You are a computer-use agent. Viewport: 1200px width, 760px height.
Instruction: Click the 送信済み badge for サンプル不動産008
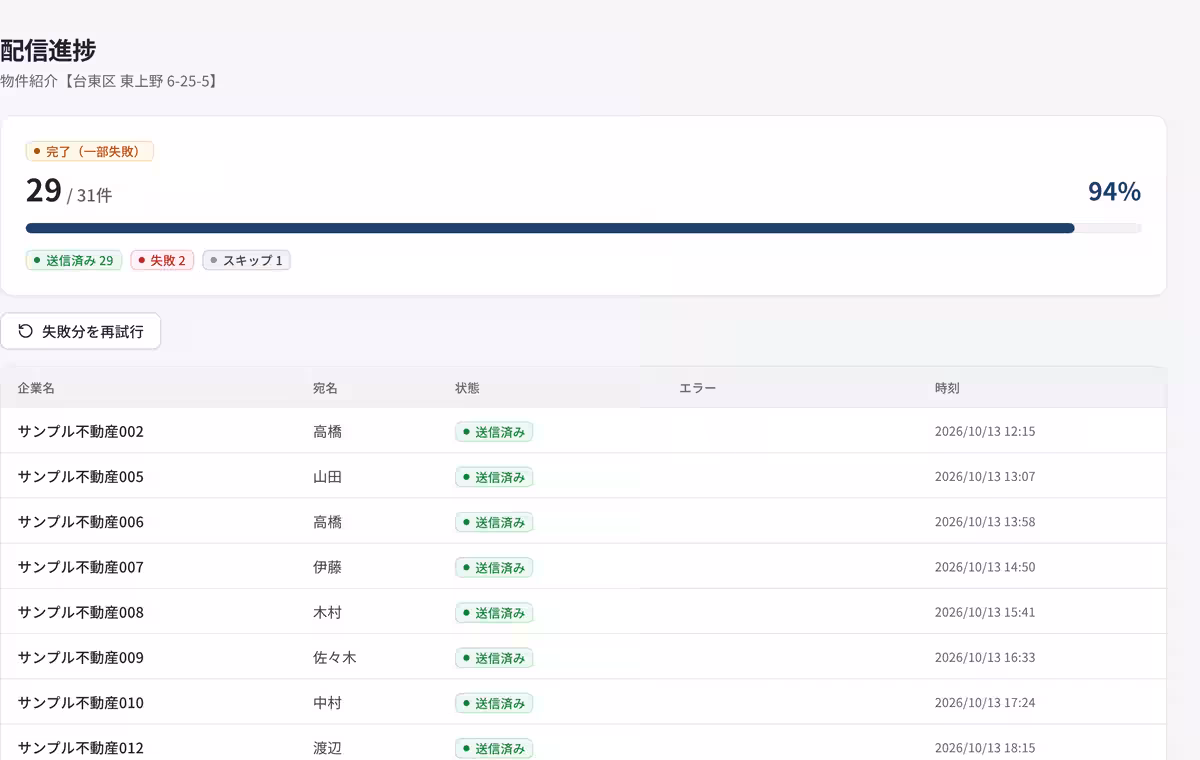[x=494, y=612]
